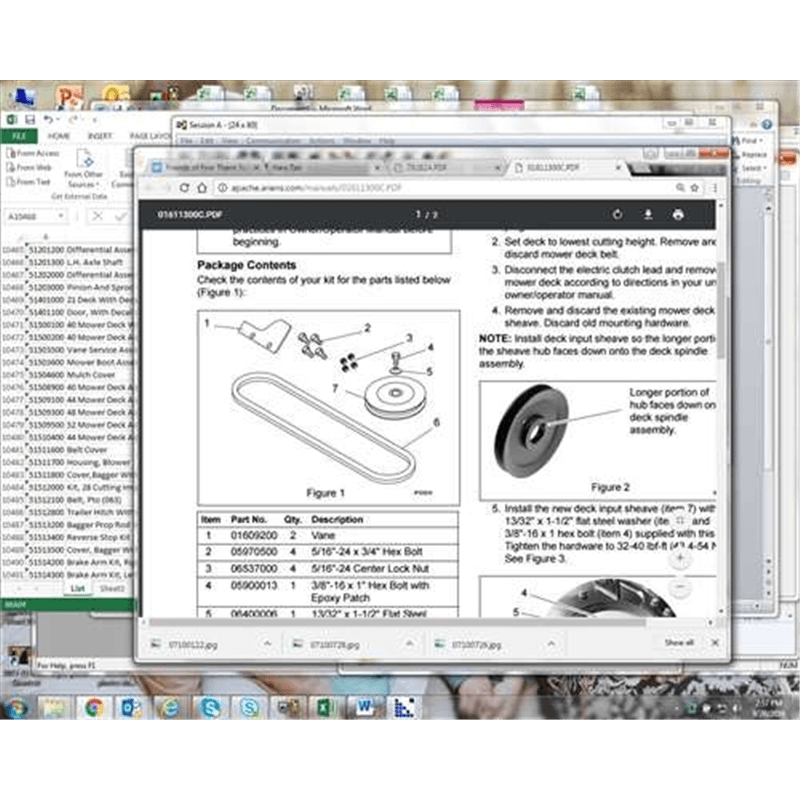Screen dimensions: 800x800
Task: Click the PDF zoom out minus button
Action: [679, 586]
